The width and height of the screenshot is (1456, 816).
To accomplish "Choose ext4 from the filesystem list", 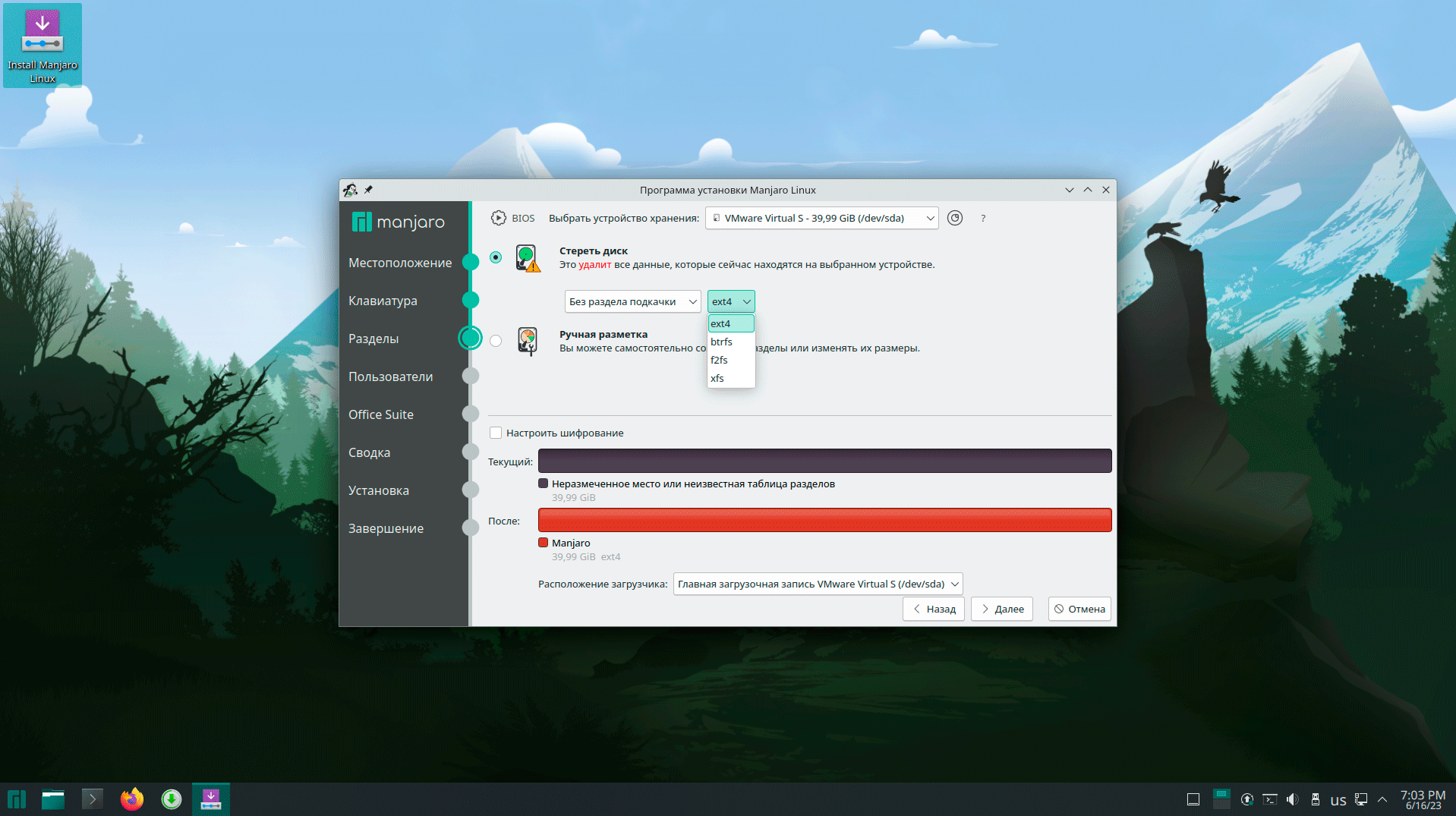I will pos(731,323).
